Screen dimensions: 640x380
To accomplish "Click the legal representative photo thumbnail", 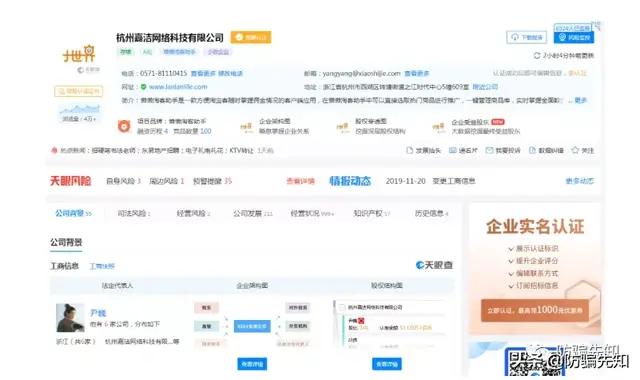I will tap(70, 318).
